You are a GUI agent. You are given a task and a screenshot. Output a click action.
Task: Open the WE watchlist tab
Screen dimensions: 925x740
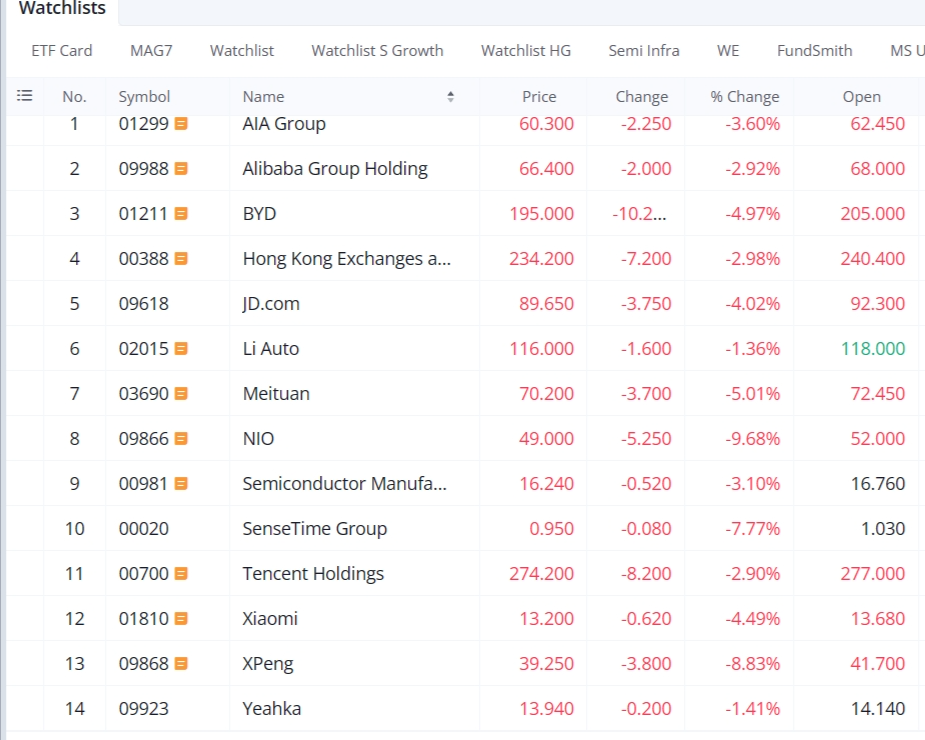[728, 51]
